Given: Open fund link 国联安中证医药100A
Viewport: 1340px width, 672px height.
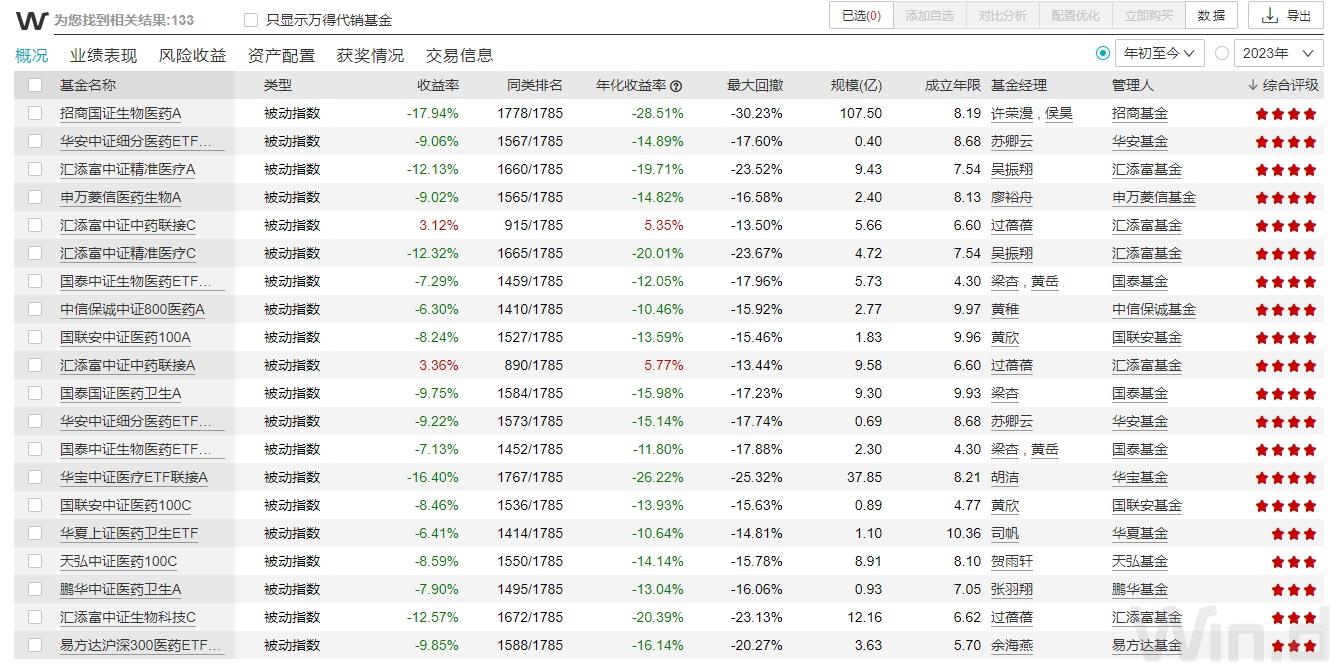Looking at the screenshot, I should click(125, 338).
